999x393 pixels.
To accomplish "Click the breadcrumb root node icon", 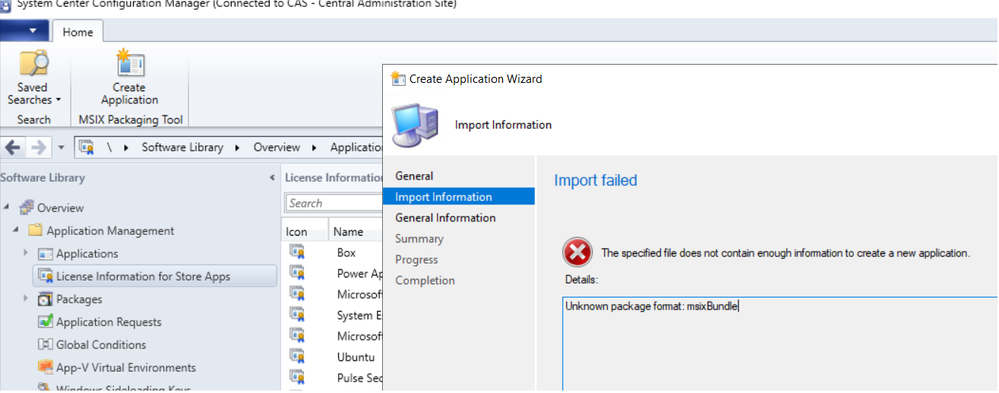I will 87,147.
